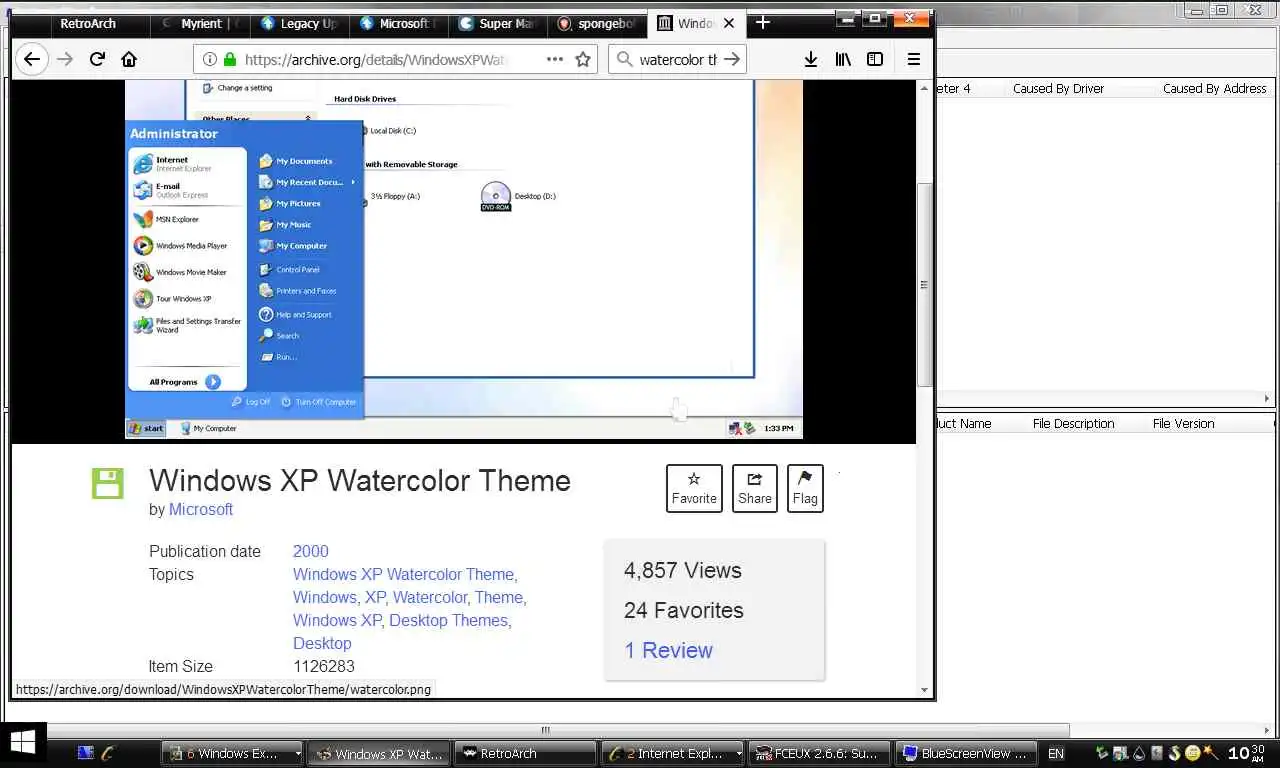The width and height of the screenshot is (1280, 768).
Task: Open the Microsoft author link
Action: (201, 509)
